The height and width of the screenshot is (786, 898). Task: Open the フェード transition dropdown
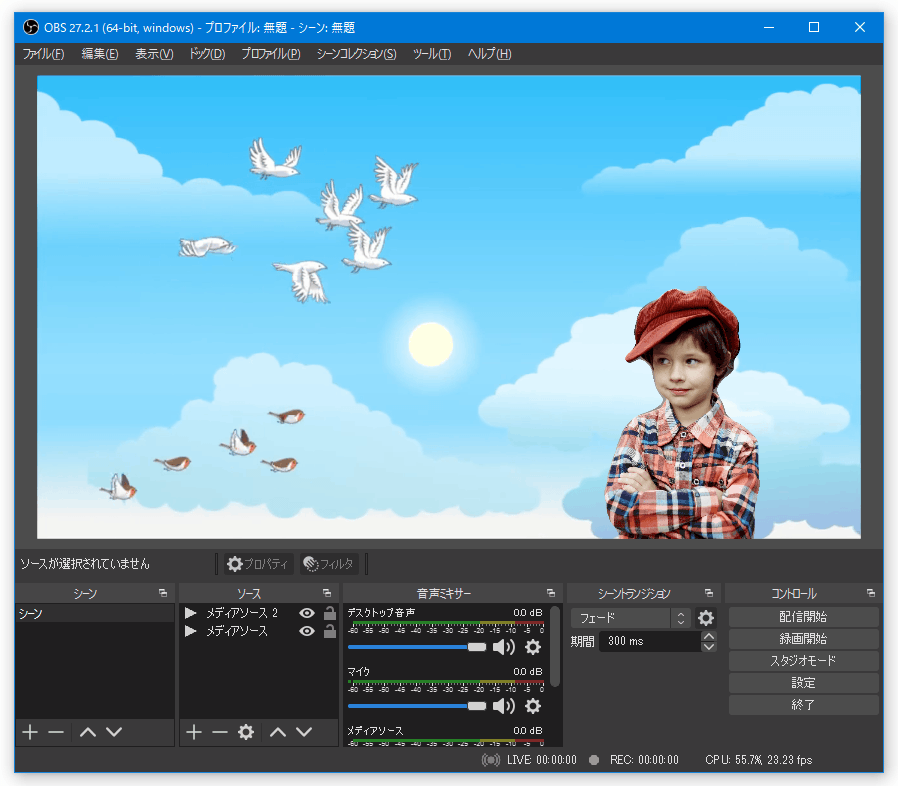pos(631,618)
